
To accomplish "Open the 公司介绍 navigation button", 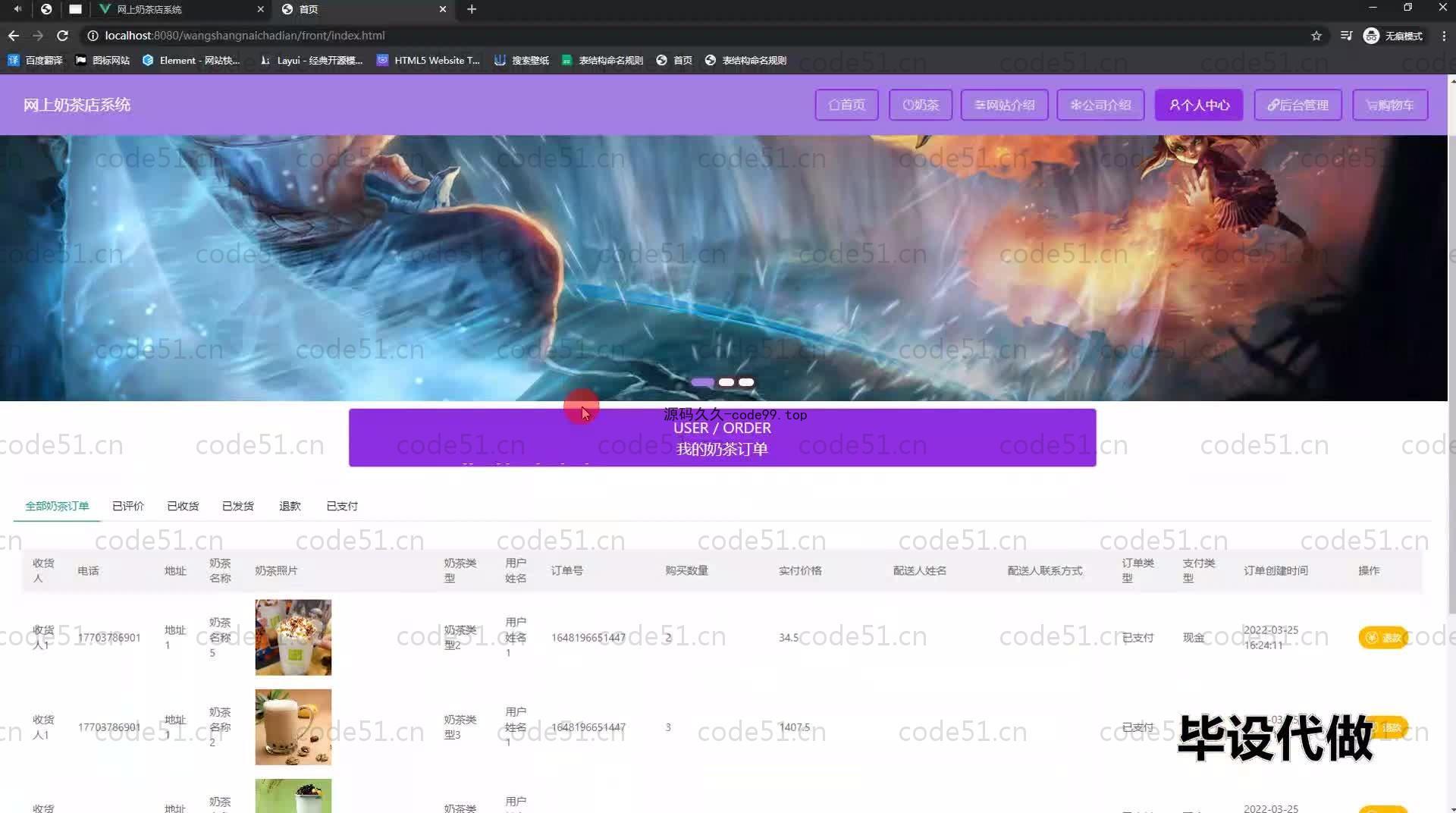I will point(1100,105).
